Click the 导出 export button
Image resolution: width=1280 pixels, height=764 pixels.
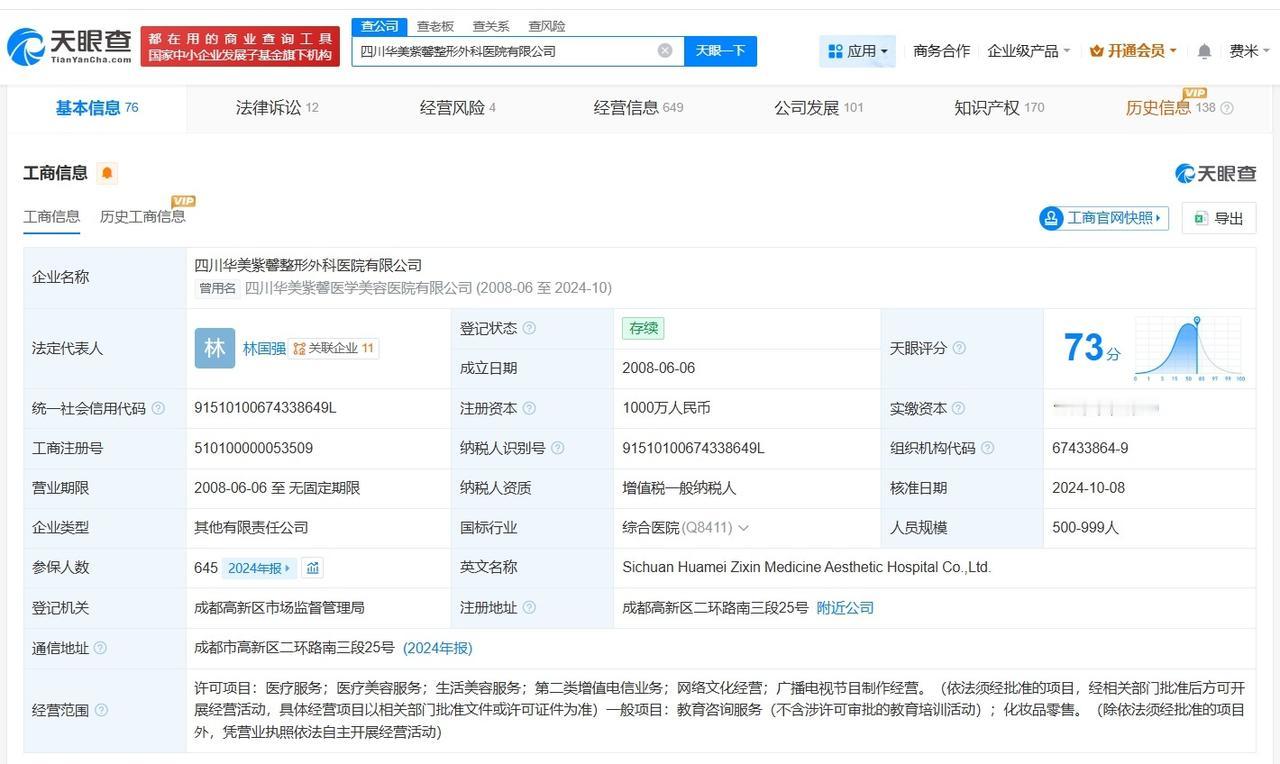(1218, 218)
